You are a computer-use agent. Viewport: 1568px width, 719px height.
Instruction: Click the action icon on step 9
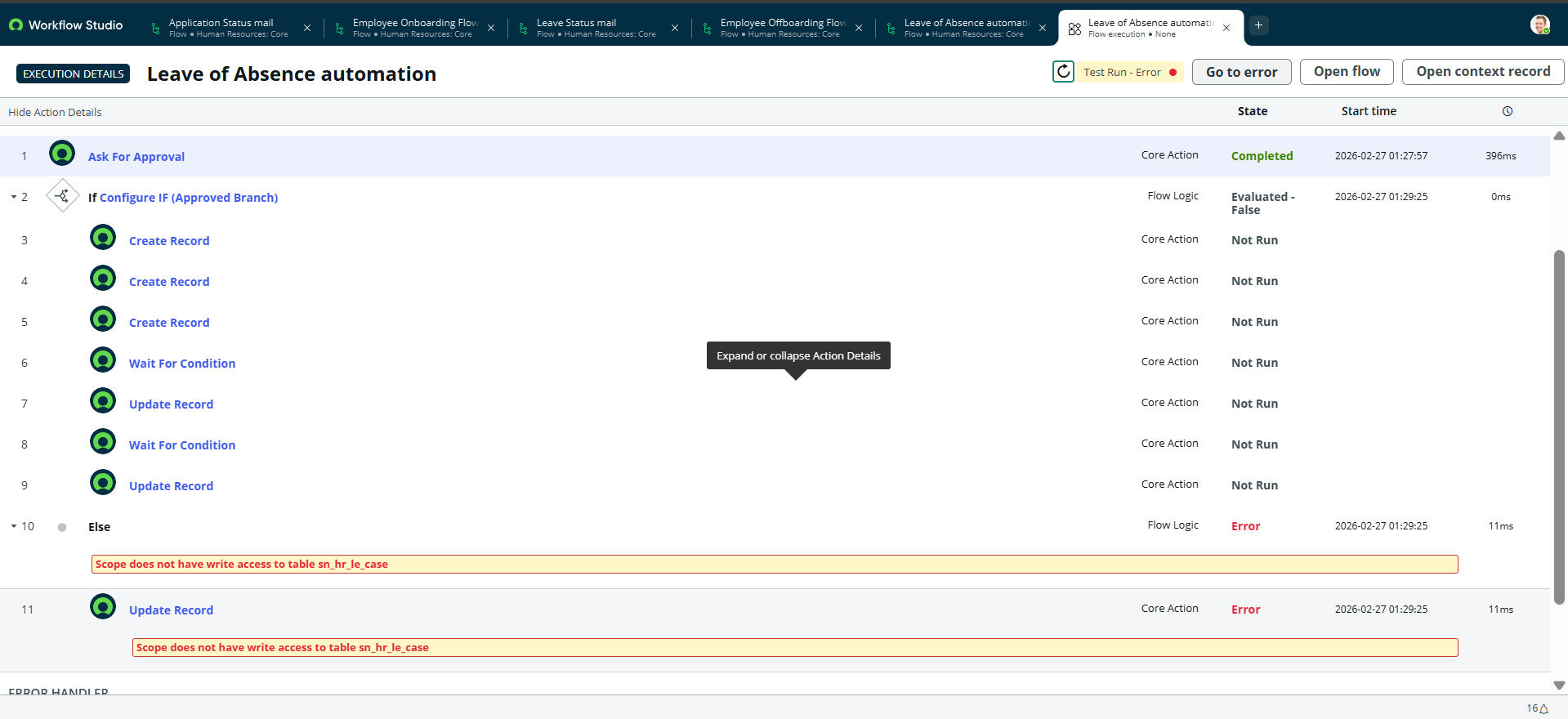[x=103, y=482]
